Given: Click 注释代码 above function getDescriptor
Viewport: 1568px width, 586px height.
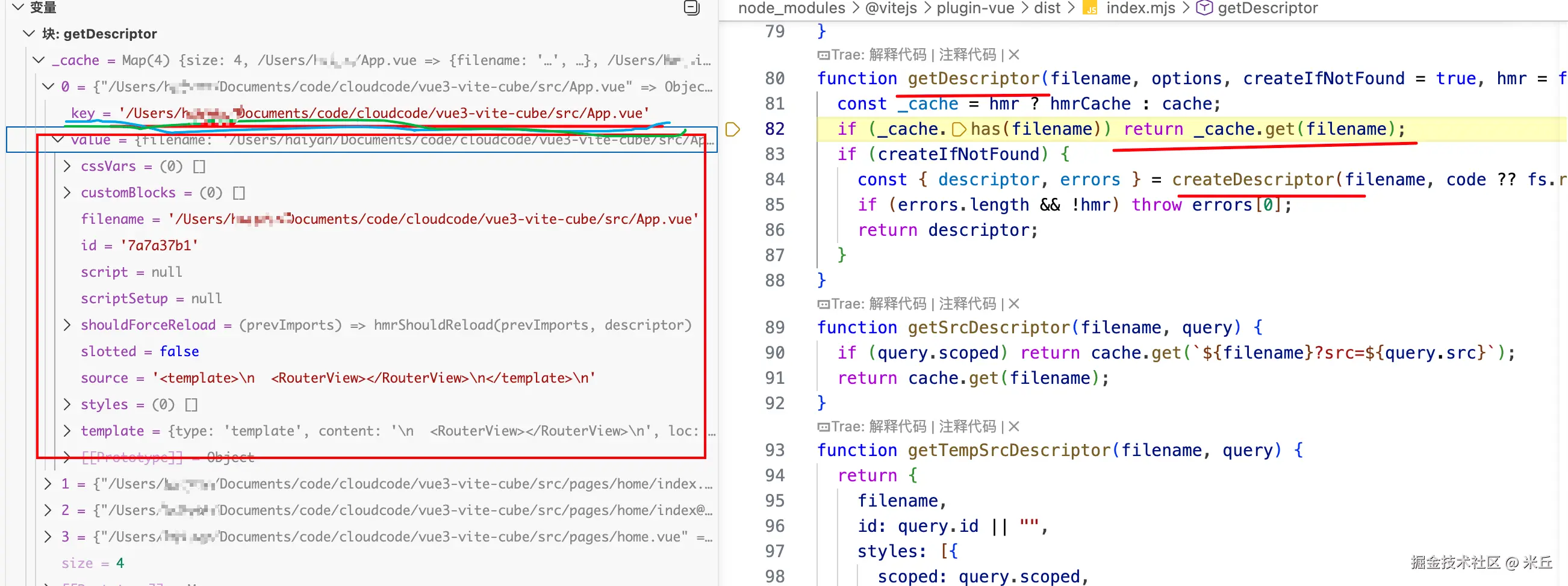Looking at the screenshot, I should (x=967, y=55).
